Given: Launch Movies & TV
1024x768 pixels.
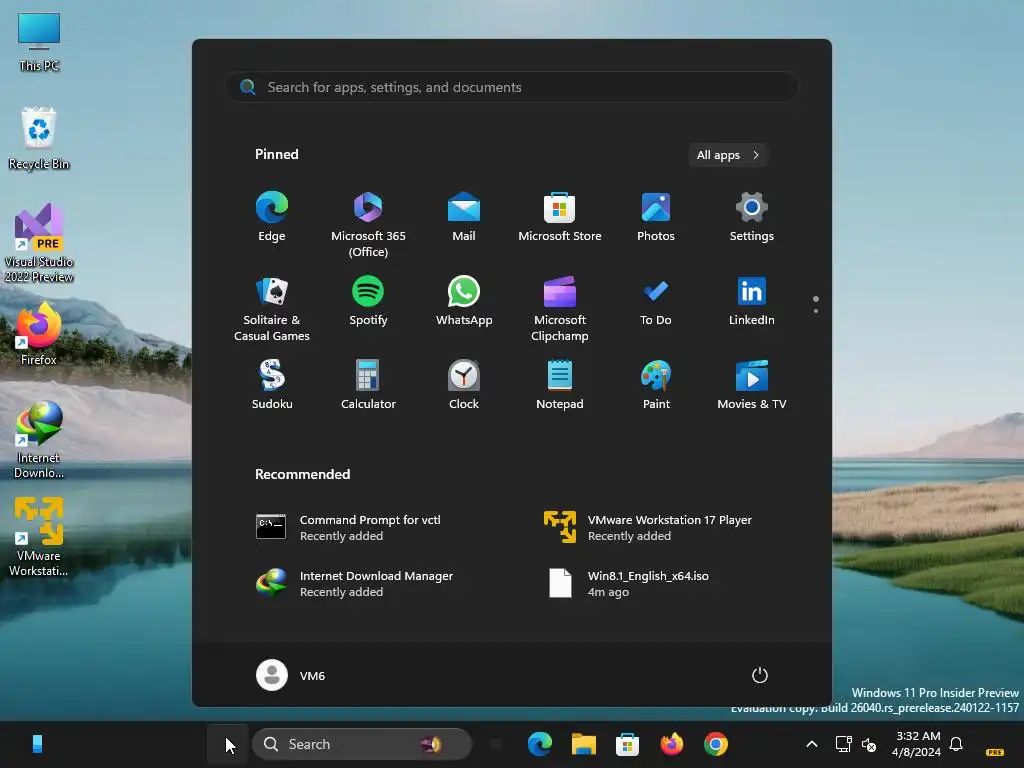Looking at the screenshot, I should click(752, 385).
